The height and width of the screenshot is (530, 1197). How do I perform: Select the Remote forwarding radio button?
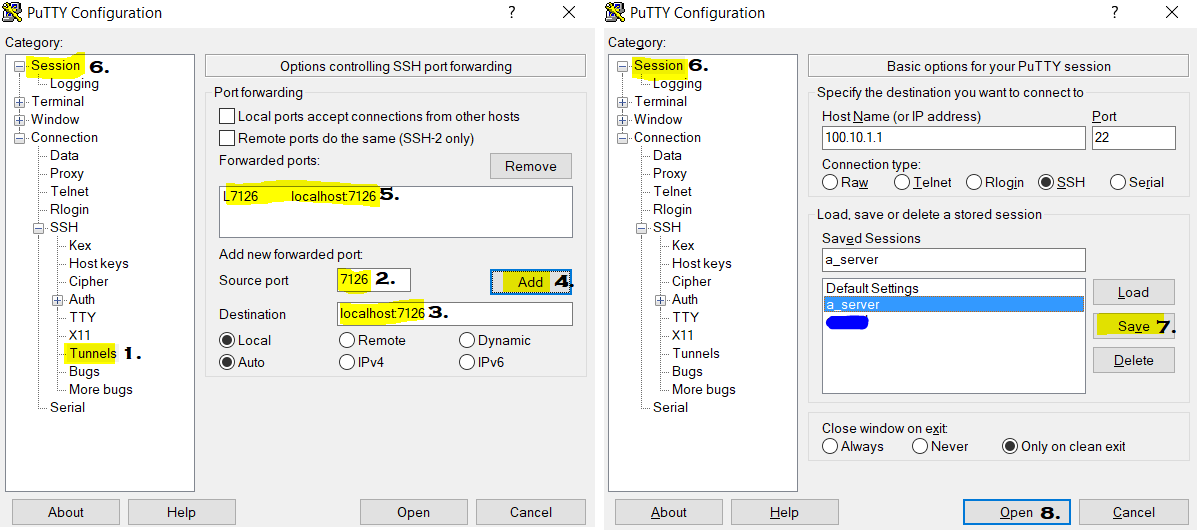tap(347, 340)
